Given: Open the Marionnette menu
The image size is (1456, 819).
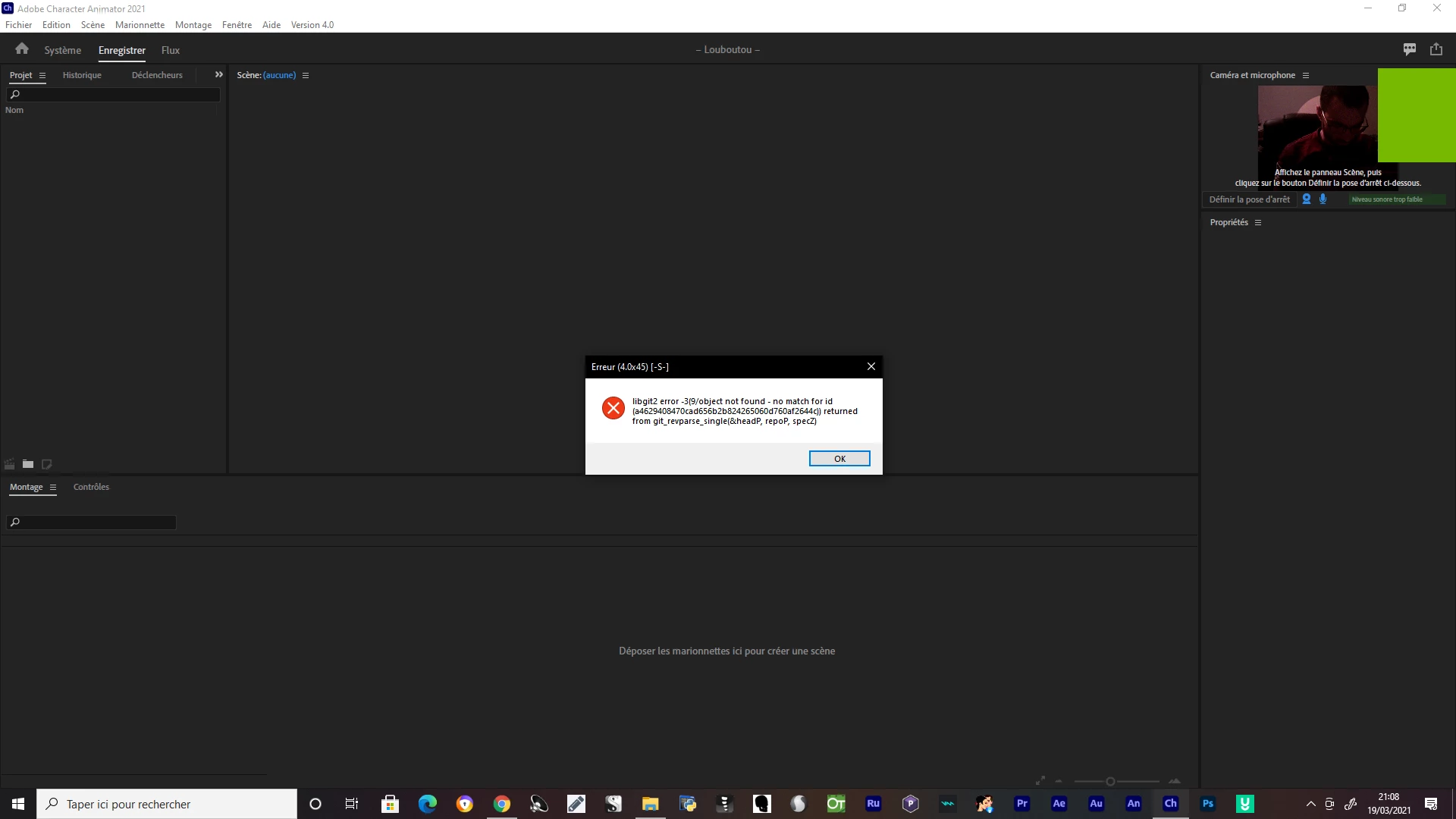Looking at the screenshot, I should tap(140, 25).
